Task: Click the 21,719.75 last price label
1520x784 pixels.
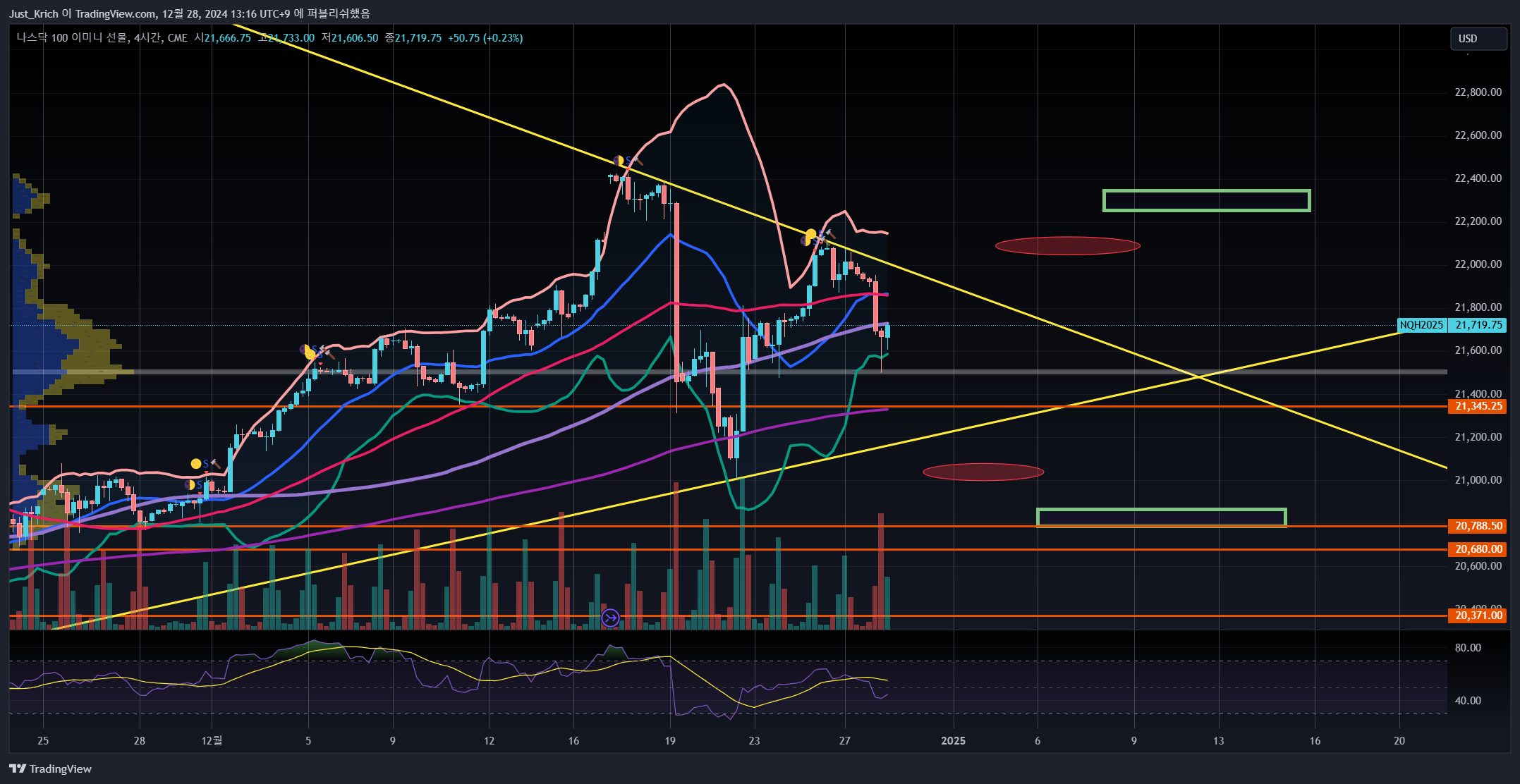Action: (x=1478, y=325)
